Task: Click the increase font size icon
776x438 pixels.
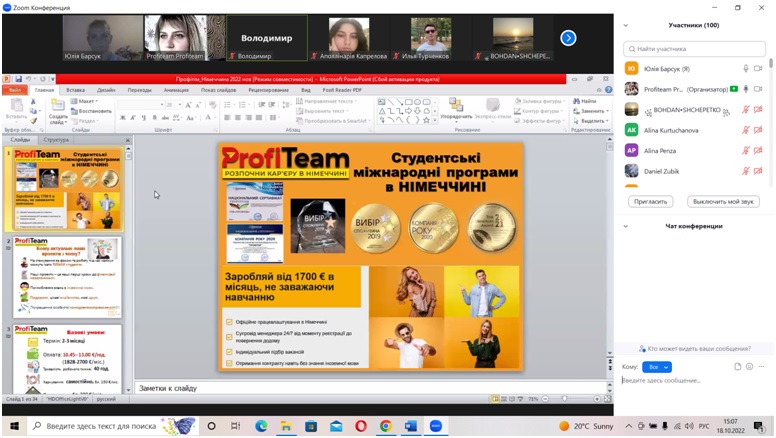Action: pyautogui.click(x=189, y=105)
